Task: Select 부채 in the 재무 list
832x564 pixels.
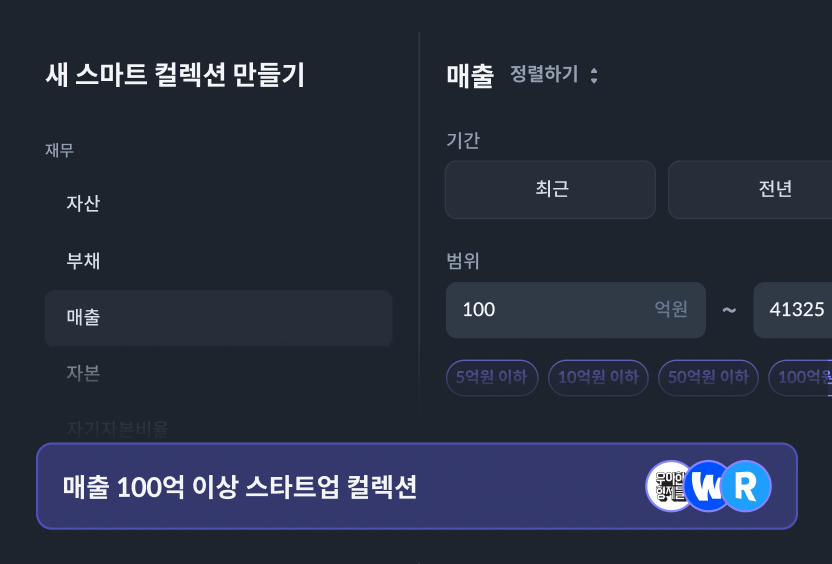Action: pyautogui.click(x=83, y=261)
